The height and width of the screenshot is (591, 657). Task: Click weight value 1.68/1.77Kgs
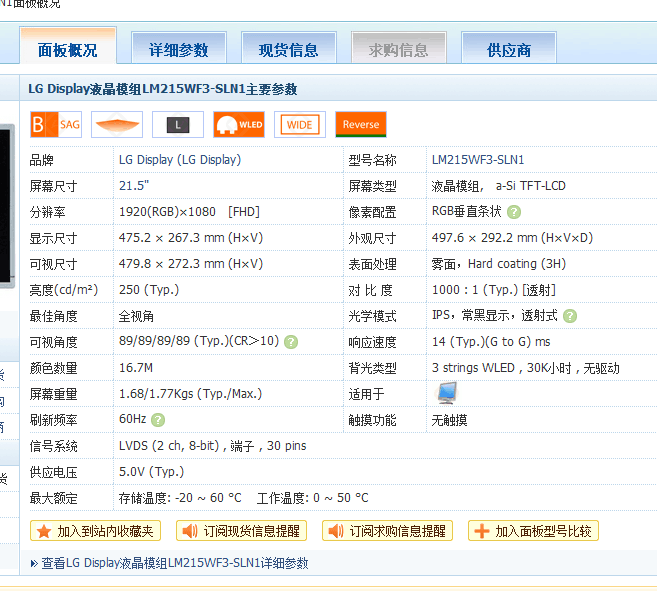coord(191,394)
